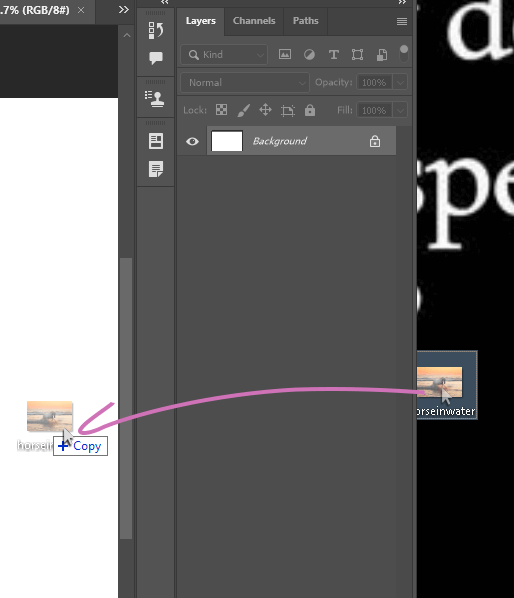Switch to the Paths tab
514x598 pixels.
point(305,21)
